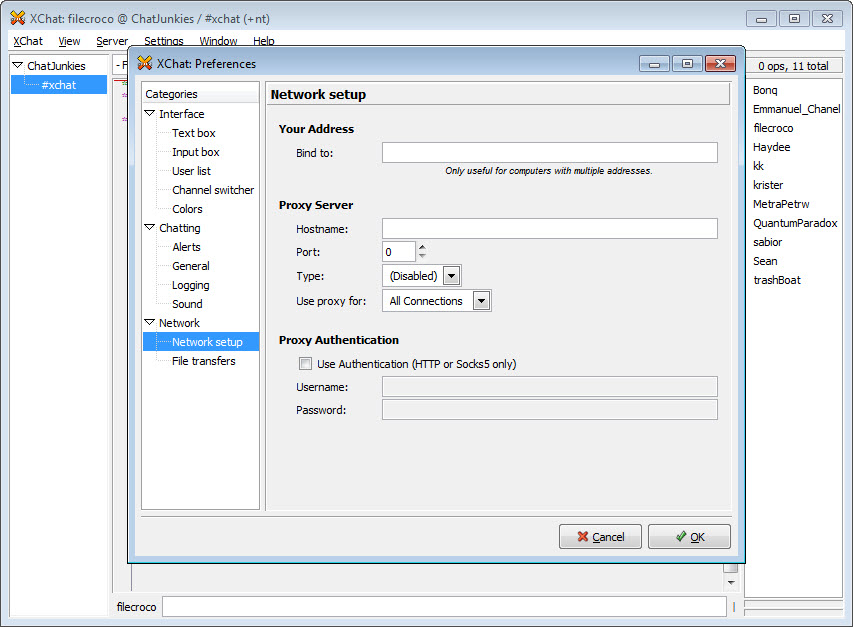The width and height of the screenshot is (853, 627).
Task: Collapse the Network category
Action: pyautogui.click(x=150, y=322)
